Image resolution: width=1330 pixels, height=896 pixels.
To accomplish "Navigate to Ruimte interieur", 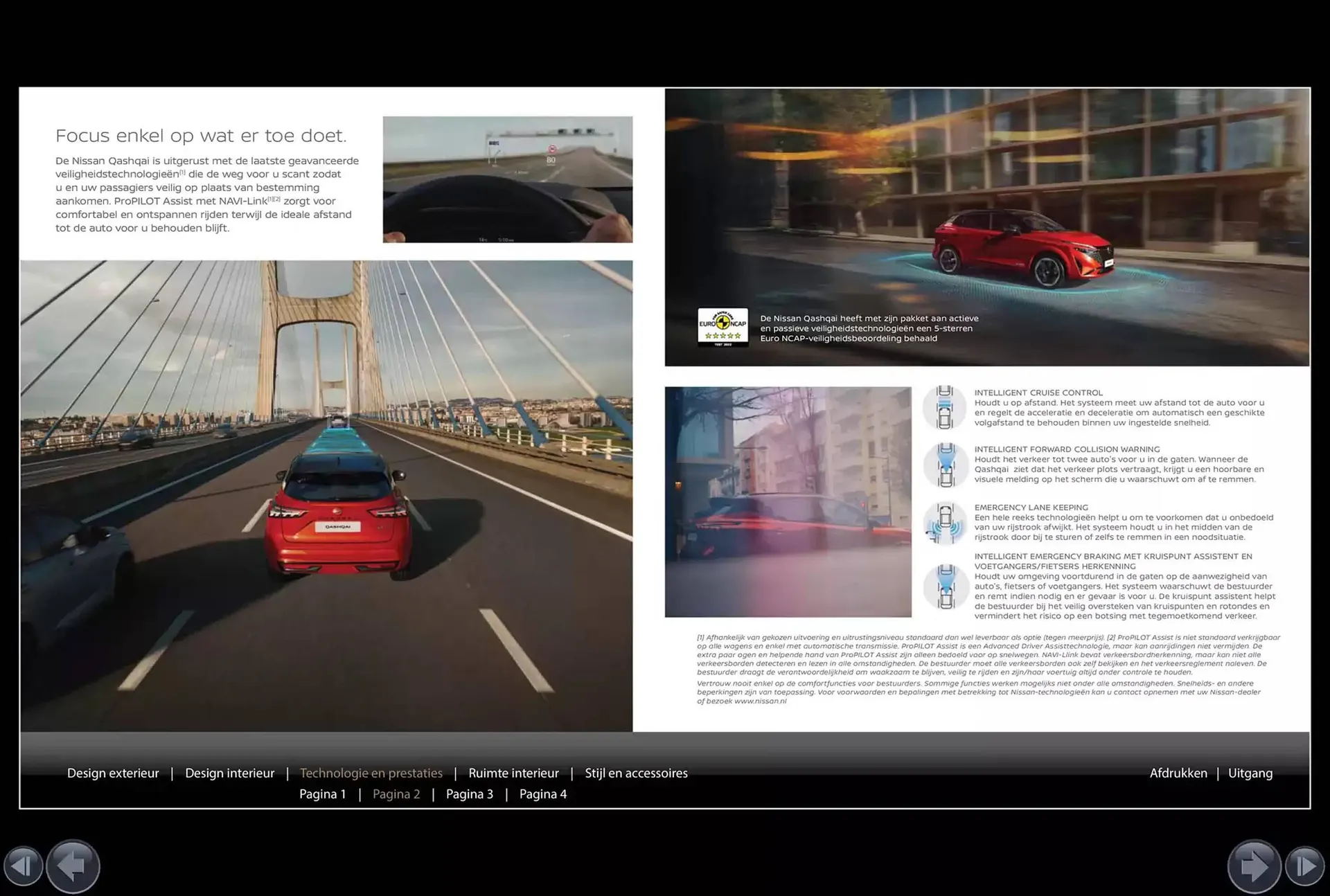I will (513, 773).
